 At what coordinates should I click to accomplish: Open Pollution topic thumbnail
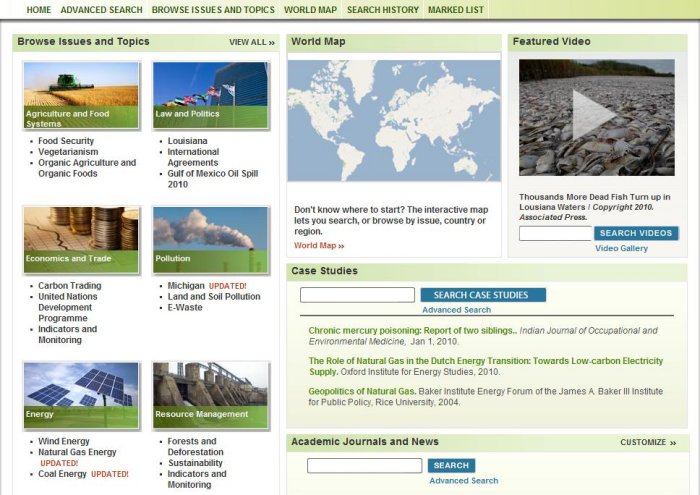(x=210, y=240)
